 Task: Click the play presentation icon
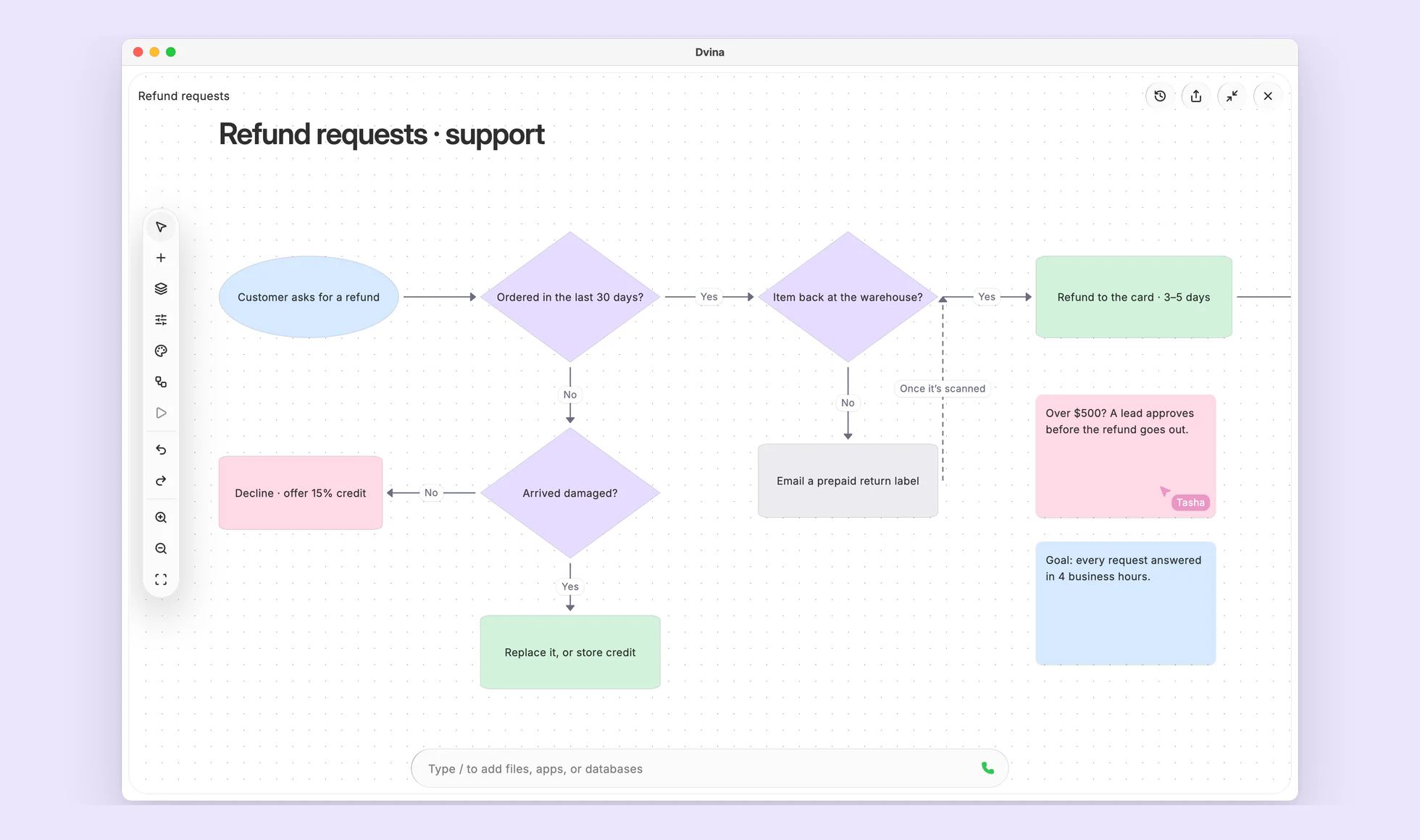tap(161, 413)
